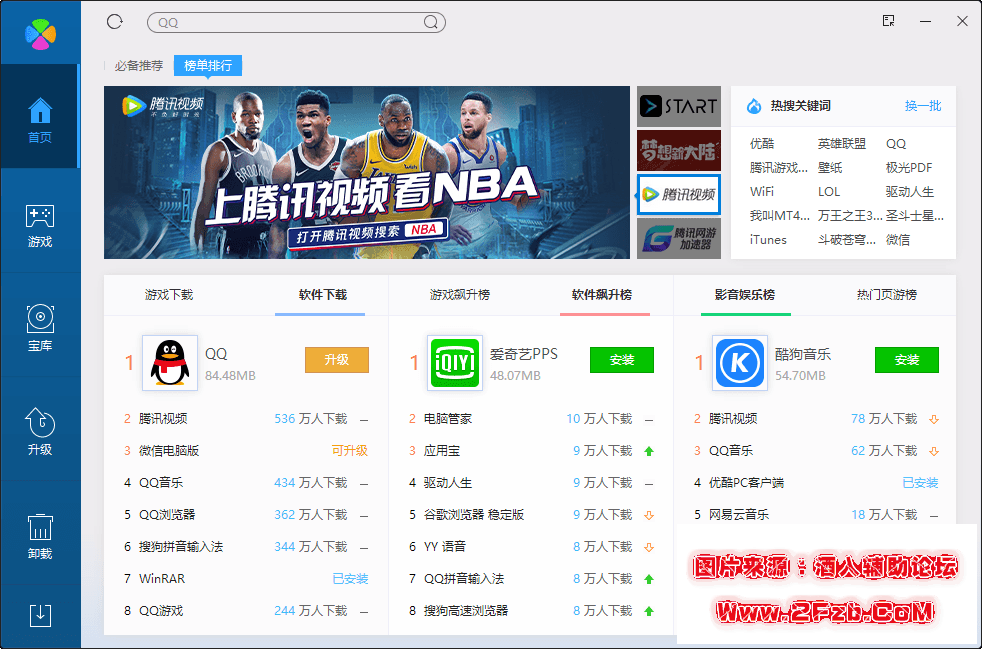
Task: Click the 已安装 label for 优酷PC客户端
Action: [920, 482]
